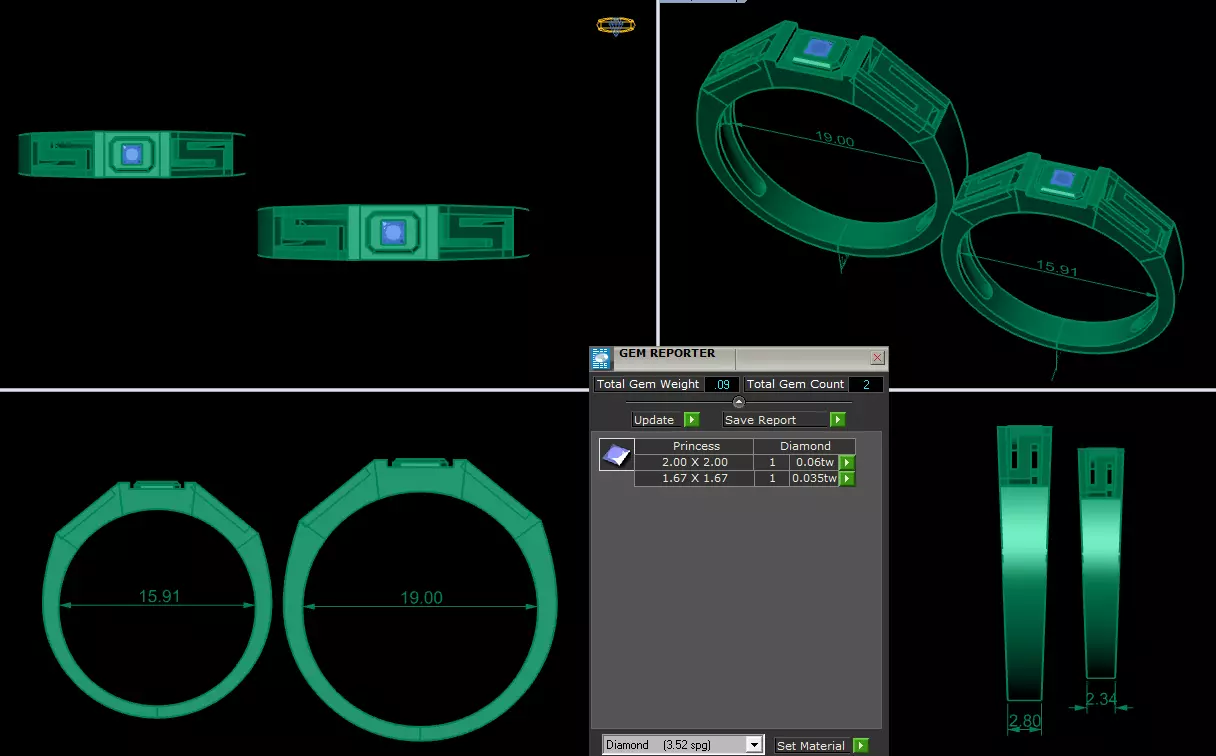The image size is (1216, 756).
Task: Click the green arrow beside Set Material
Action: tap(861, 746)
